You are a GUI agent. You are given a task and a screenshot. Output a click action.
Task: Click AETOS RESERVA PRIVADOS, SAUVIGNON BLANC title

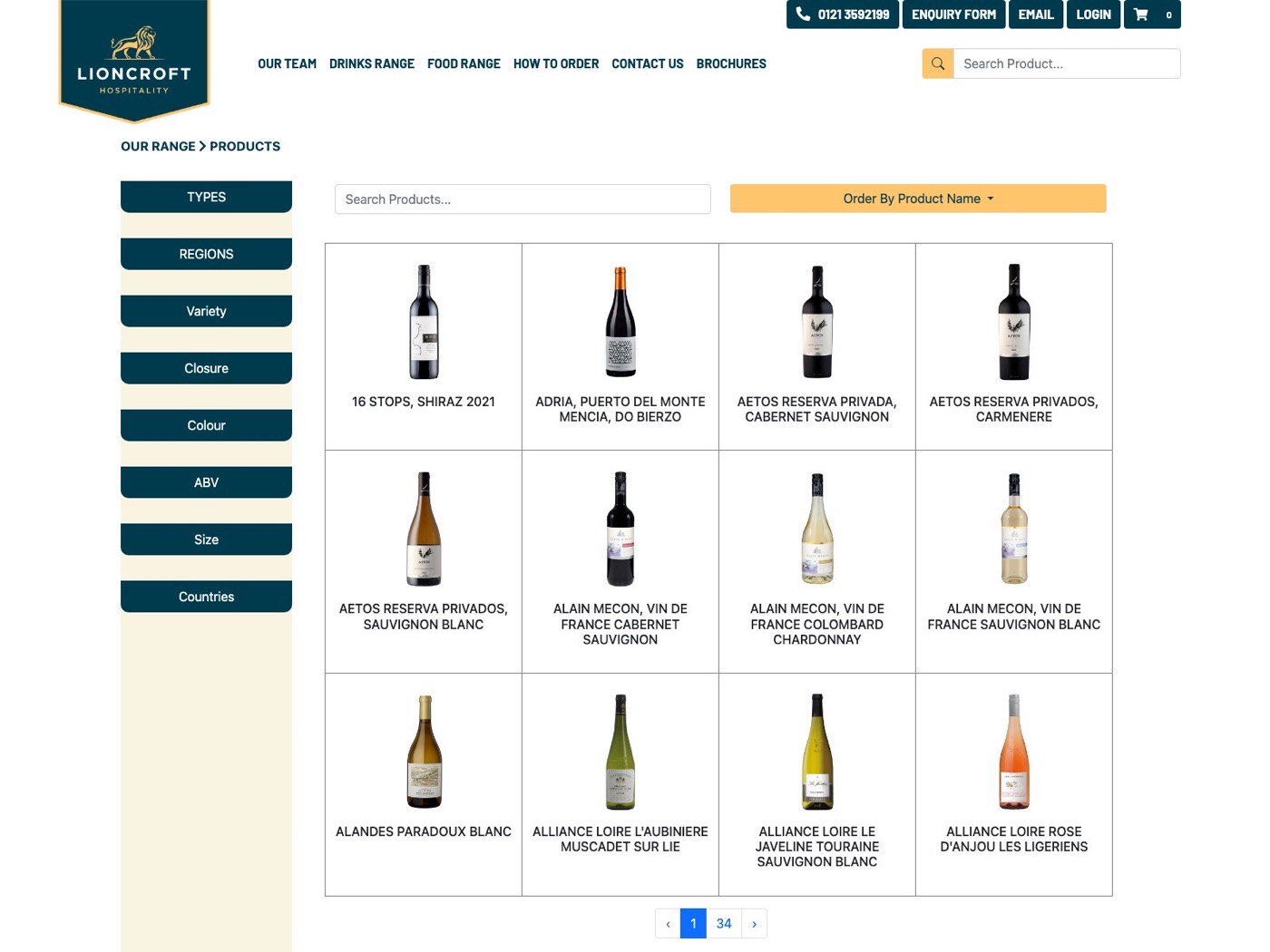click(424, 617)
